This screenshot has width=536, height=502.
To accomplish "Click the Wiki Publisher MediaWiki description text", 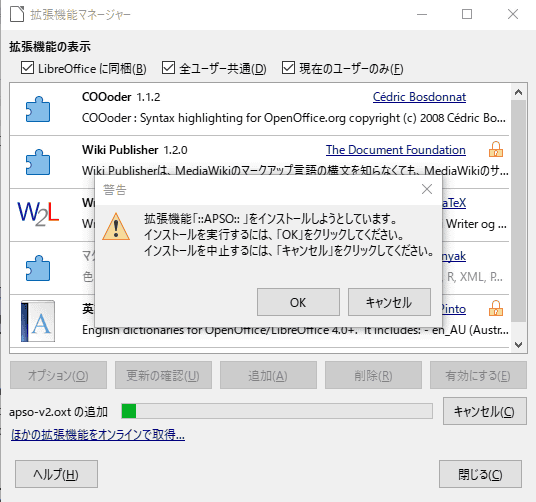I will pyautogui.click(x=295, y=170).
